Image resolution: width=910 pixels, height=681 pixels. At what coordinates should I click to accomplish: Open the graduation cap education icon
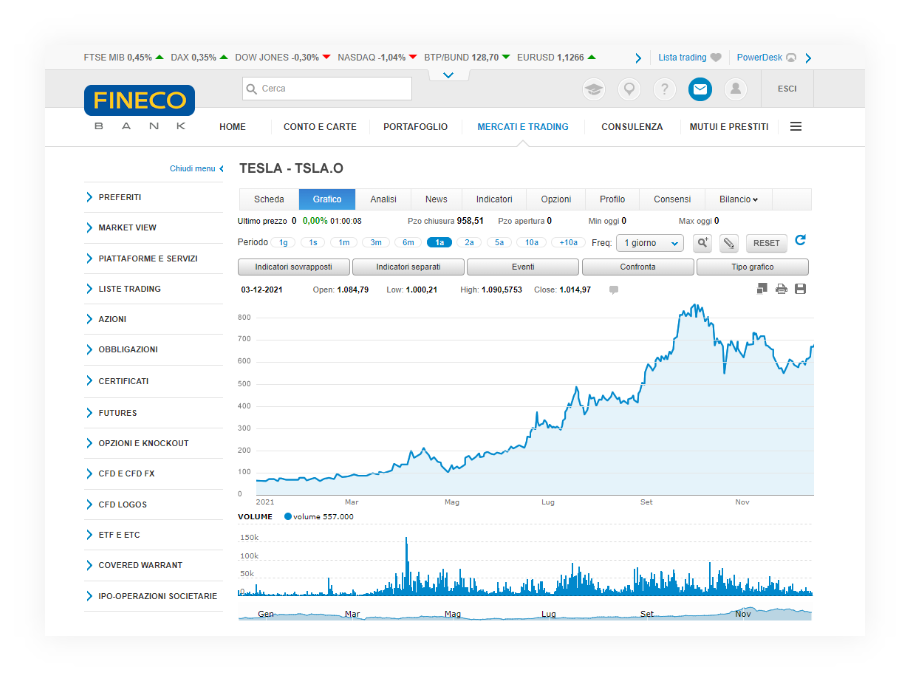click(594, 89)
